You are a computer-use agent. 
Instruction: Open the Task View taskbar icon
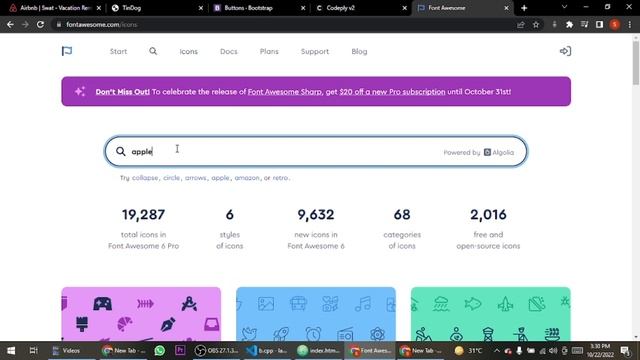pos(33,351)
